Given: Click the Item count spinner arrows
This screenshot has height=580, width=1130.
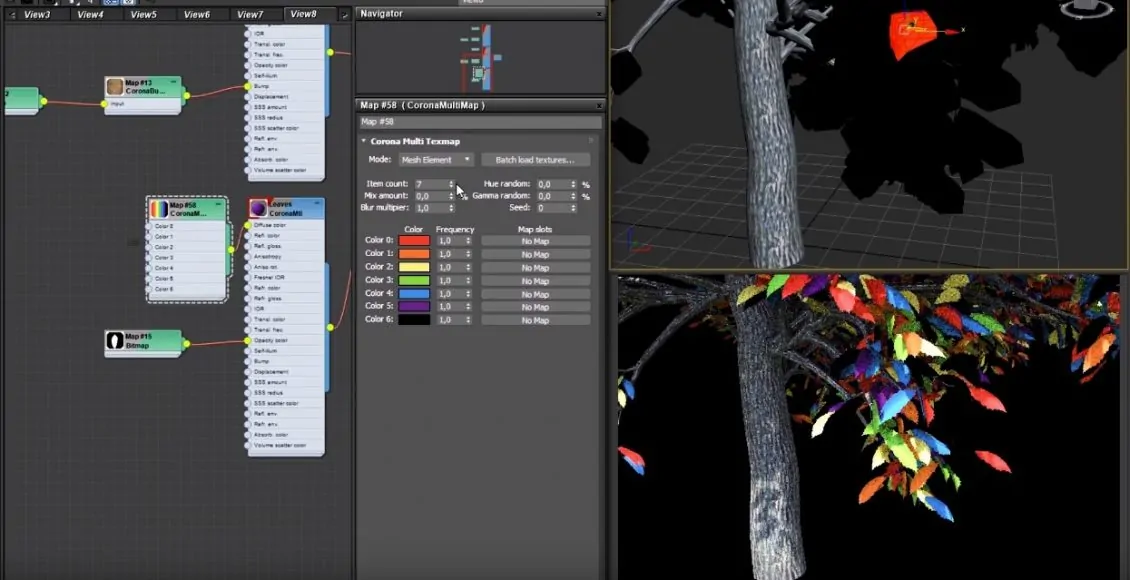Looking at the screenshot, I should tap(451, 184).
